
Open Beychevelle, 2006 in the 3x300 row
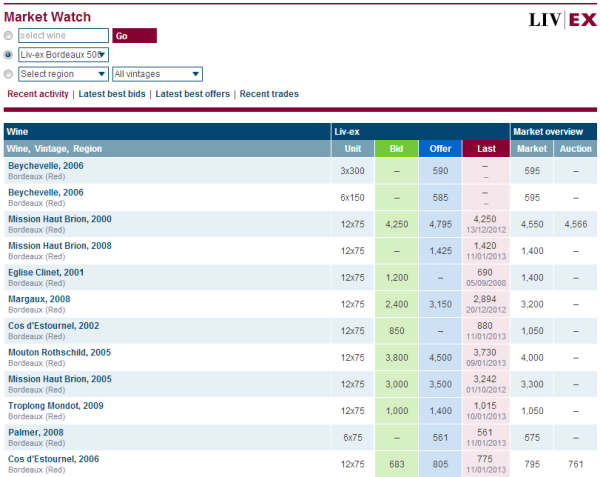(46, 166)
